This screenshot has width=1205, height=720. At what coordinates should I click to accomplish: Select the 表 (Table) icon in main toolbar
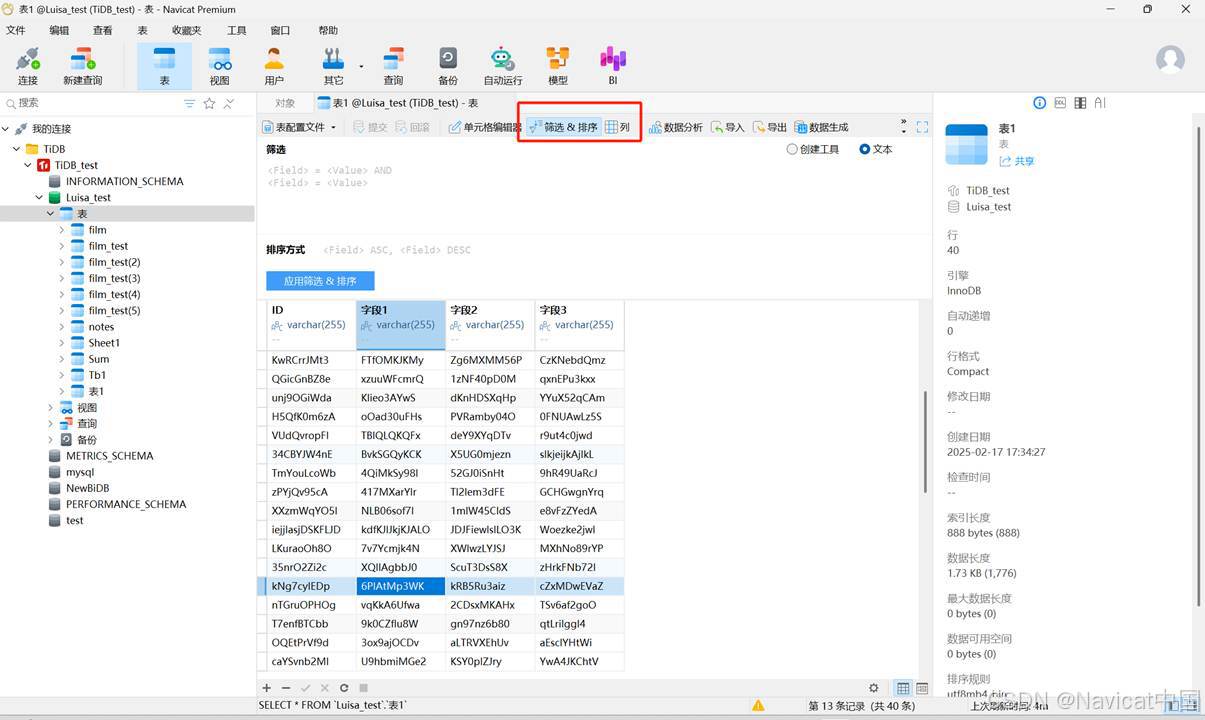pyautogui.click(x=164, y=66)
